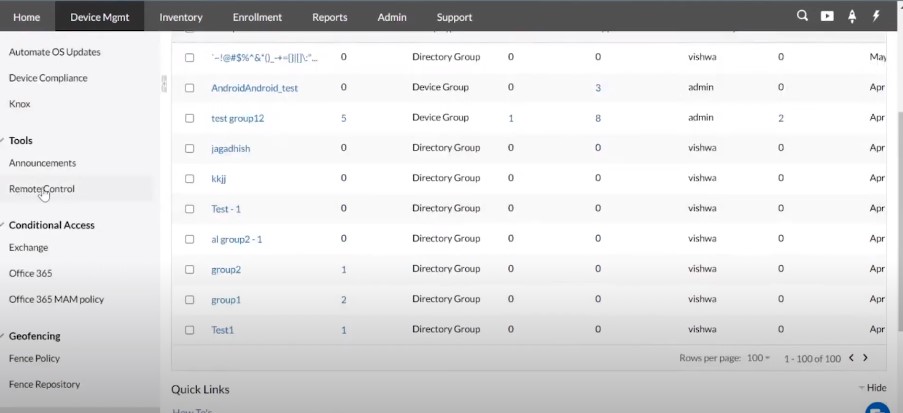903x413 pixels.
Task: Collapse the Geofencing sidebar section
Action: pyautogui.click(x=3, y=336)
